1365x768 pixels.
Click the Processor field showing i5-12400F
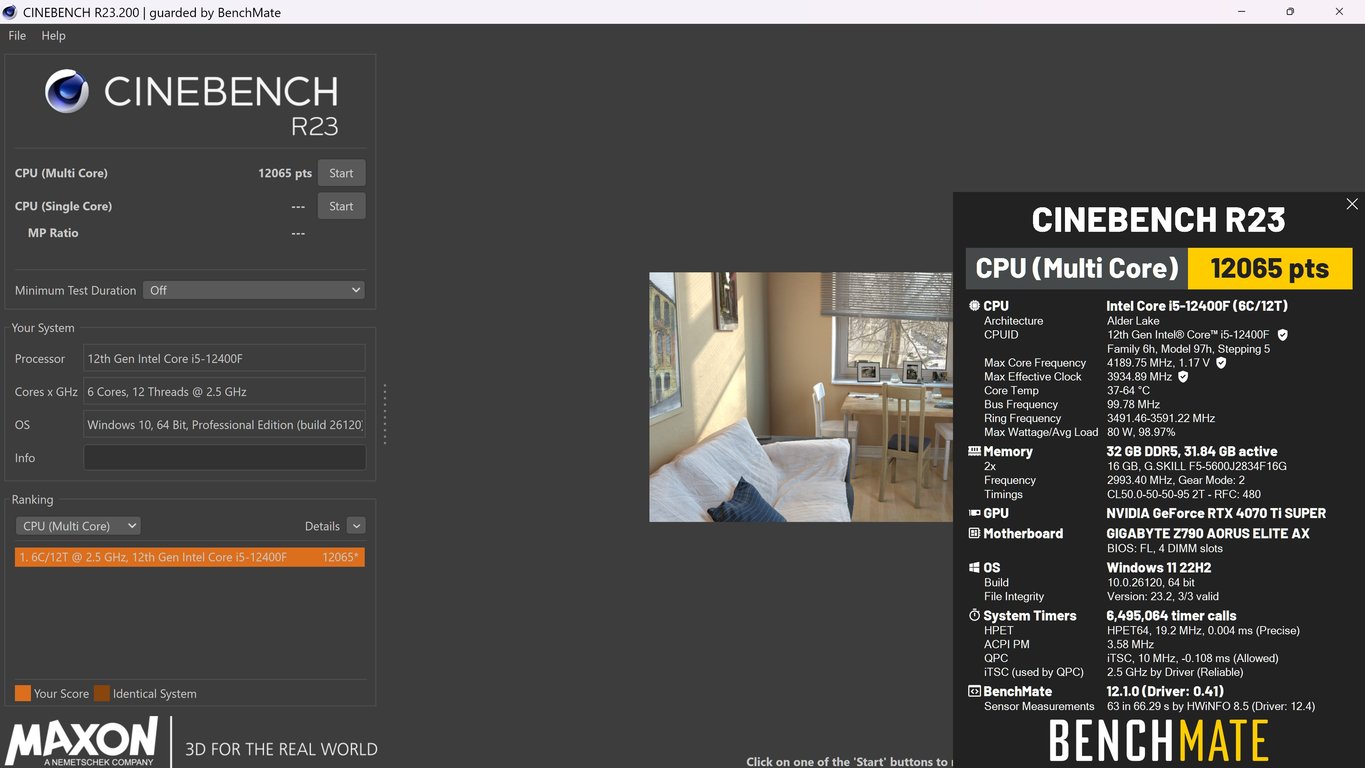click(224, 359)
